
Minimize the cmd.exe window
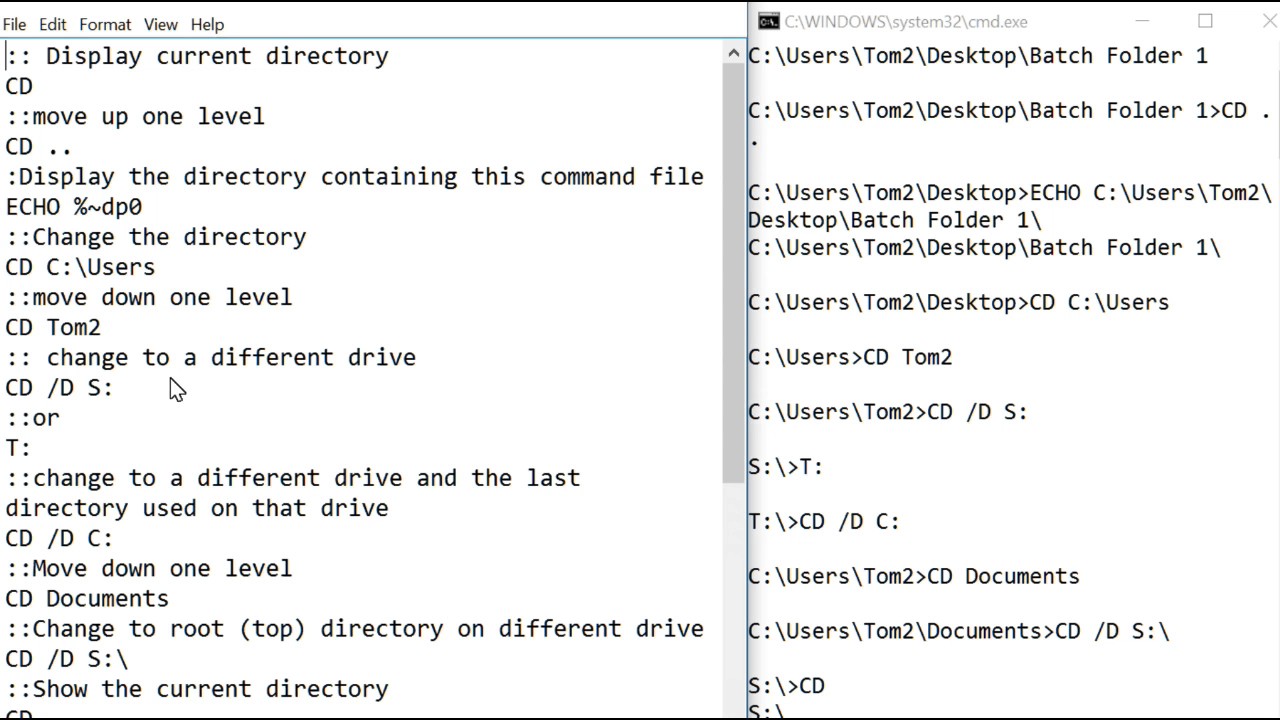1143,21
